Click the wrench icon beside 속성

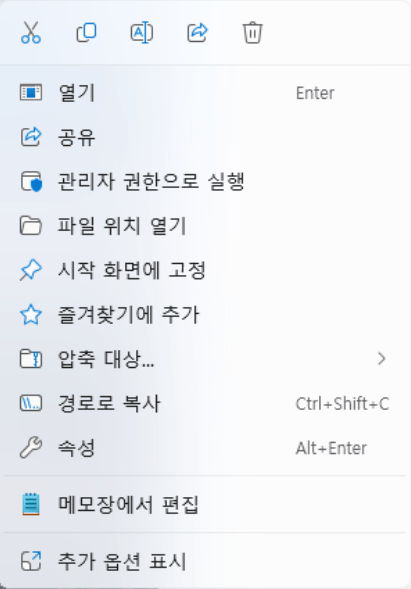(x=31, y=448)
